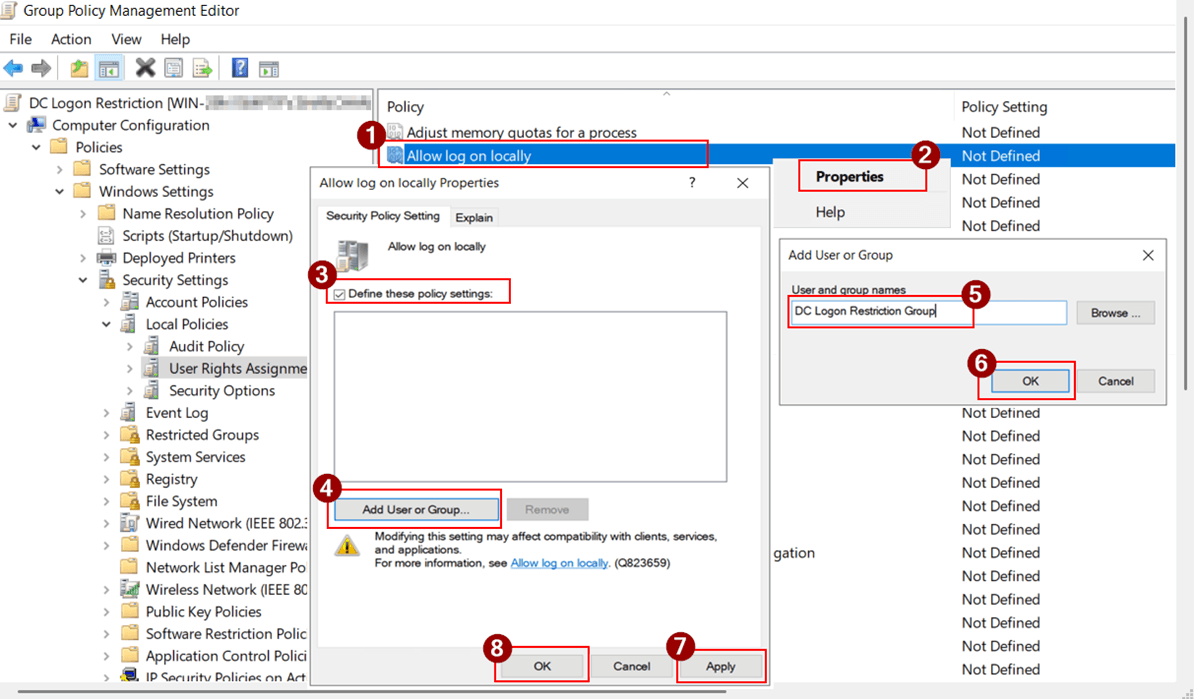Image resolution: width=1194 pixels, height=699 pixels.
Task: Choose Help from context menu
Action: 830,212
